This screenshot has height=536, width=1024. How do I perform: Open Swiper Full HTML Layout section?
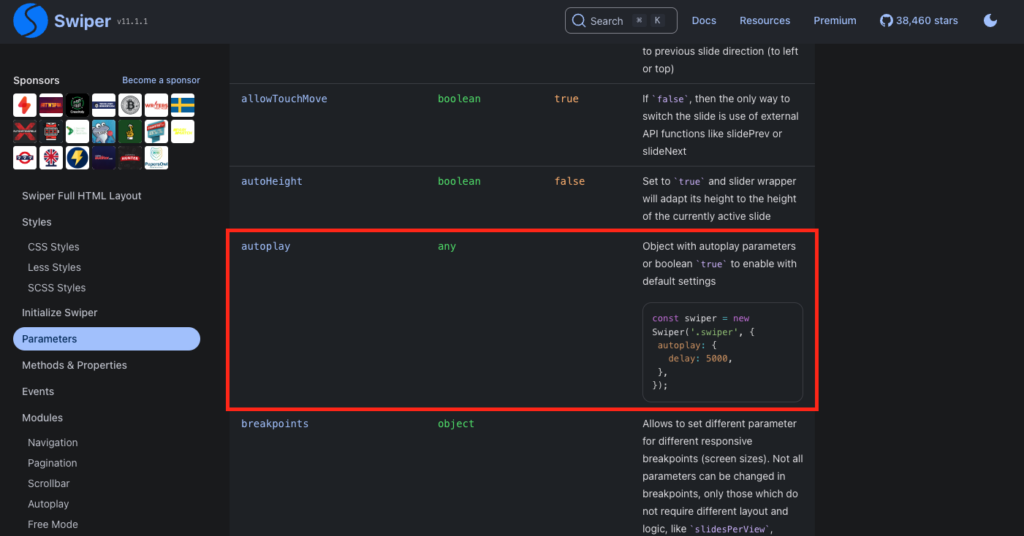(82, 196)
